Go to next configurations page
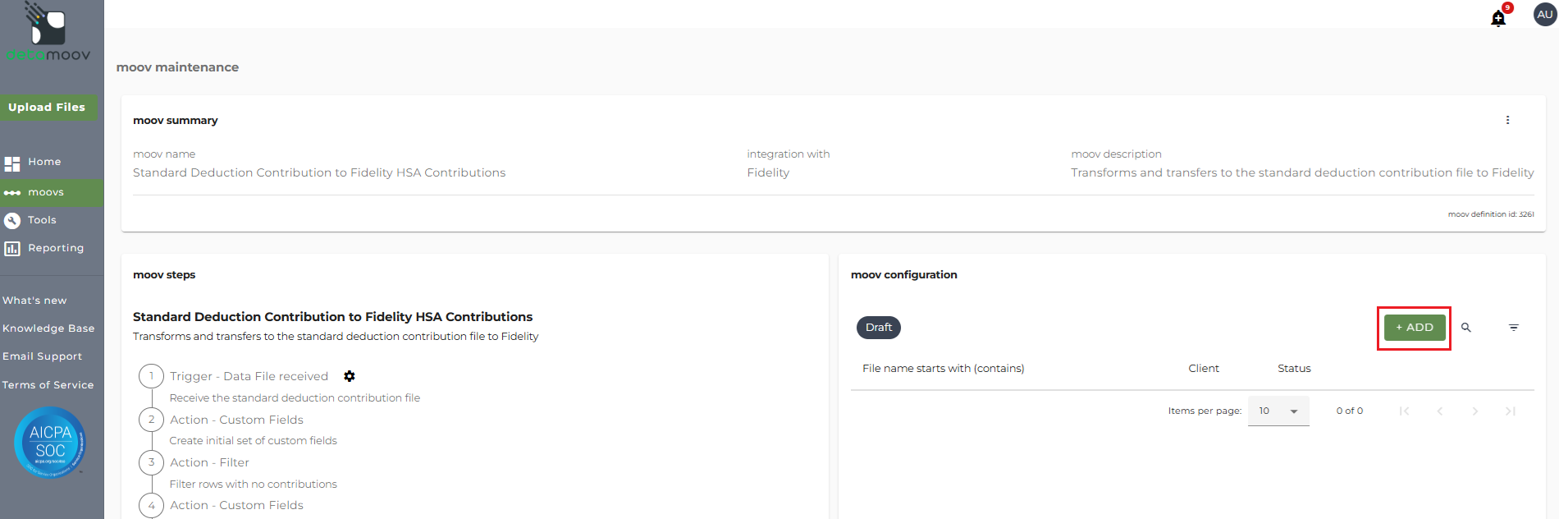The height and width of the screenshot is (519, 1568). (x=1475, y=411)
